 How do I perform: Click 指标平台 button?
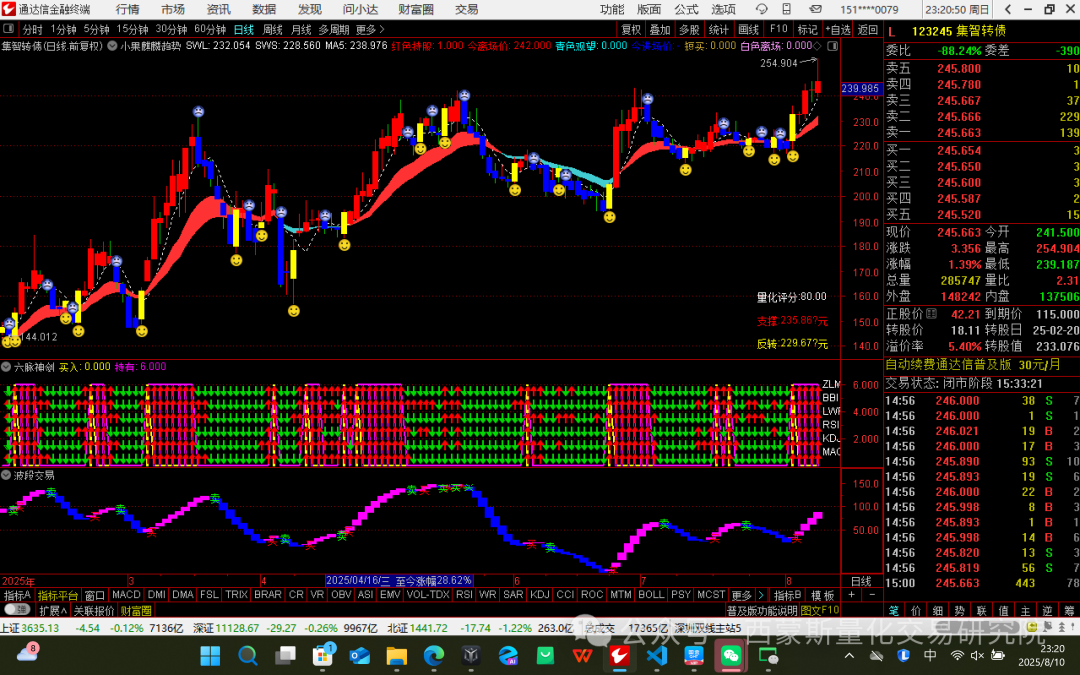(58, 595)
